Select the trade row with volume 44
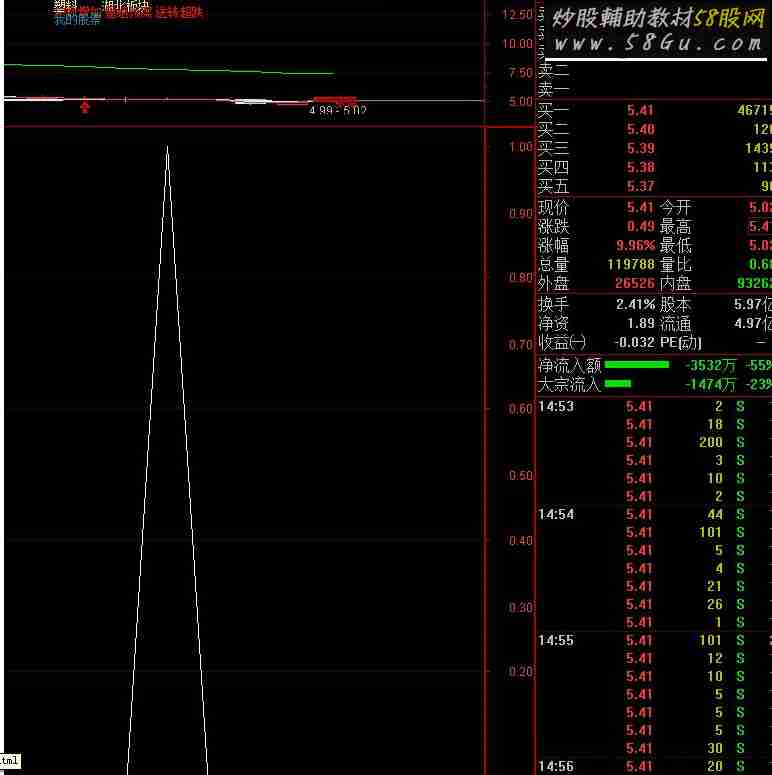Viewport: 772px width, 775px height. [x=655, y=515]
